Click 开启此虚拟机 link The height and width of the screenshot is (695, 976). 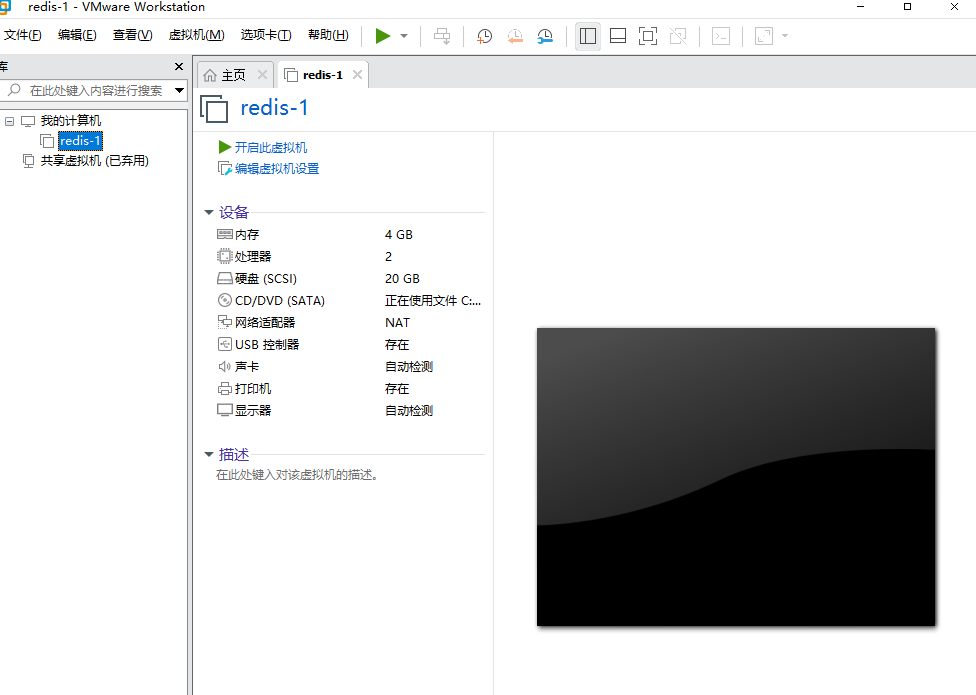(271, 147)
